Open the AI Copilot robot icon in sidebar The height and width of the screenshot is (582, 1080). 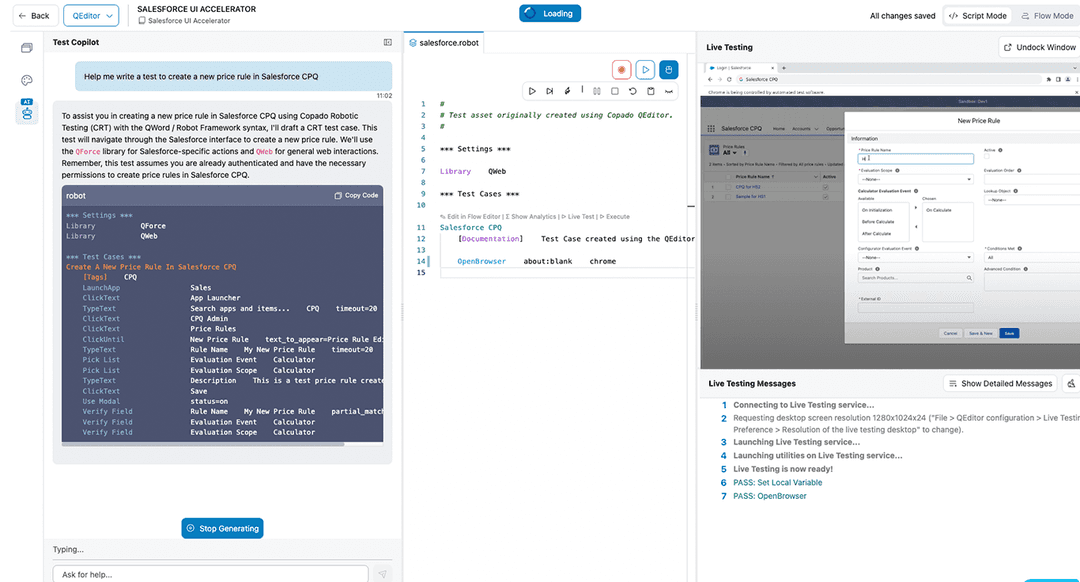pos(26,110)
